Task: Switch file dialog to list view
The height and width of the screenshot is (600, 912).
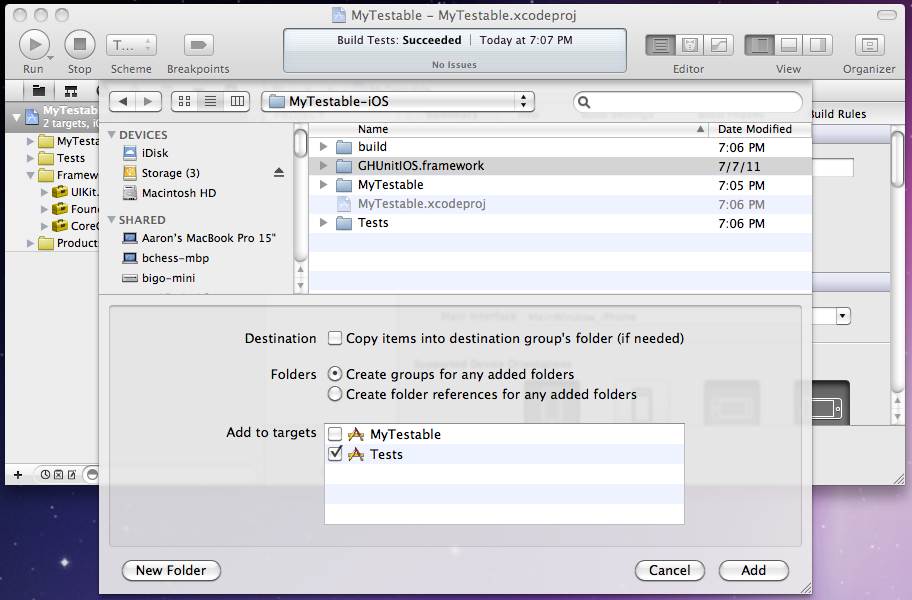Action: pos(211,101)
